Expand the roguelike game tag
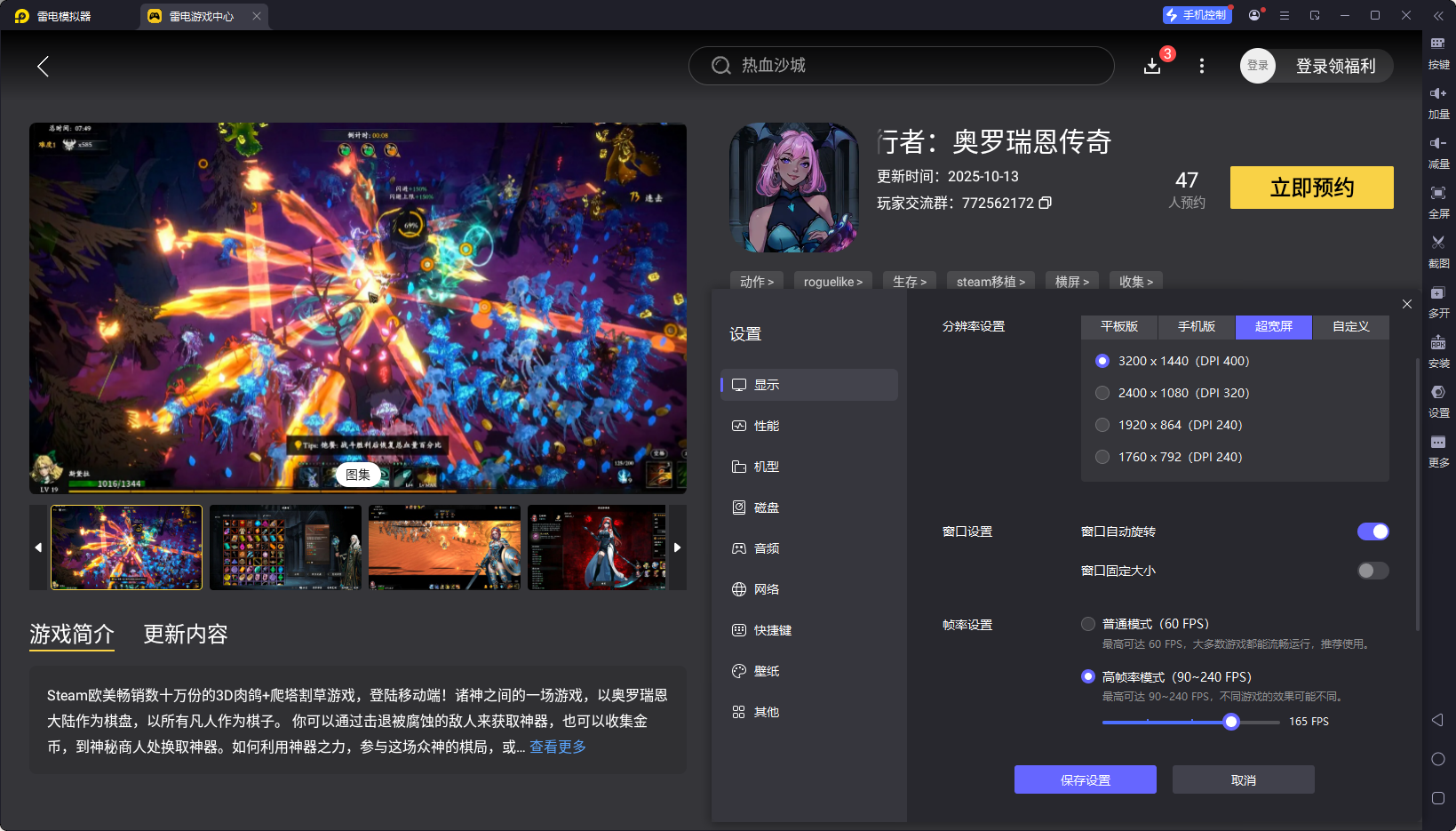The height and width of the screenshot is (831, 1456). pyautogui.click(x=832, y=281)
